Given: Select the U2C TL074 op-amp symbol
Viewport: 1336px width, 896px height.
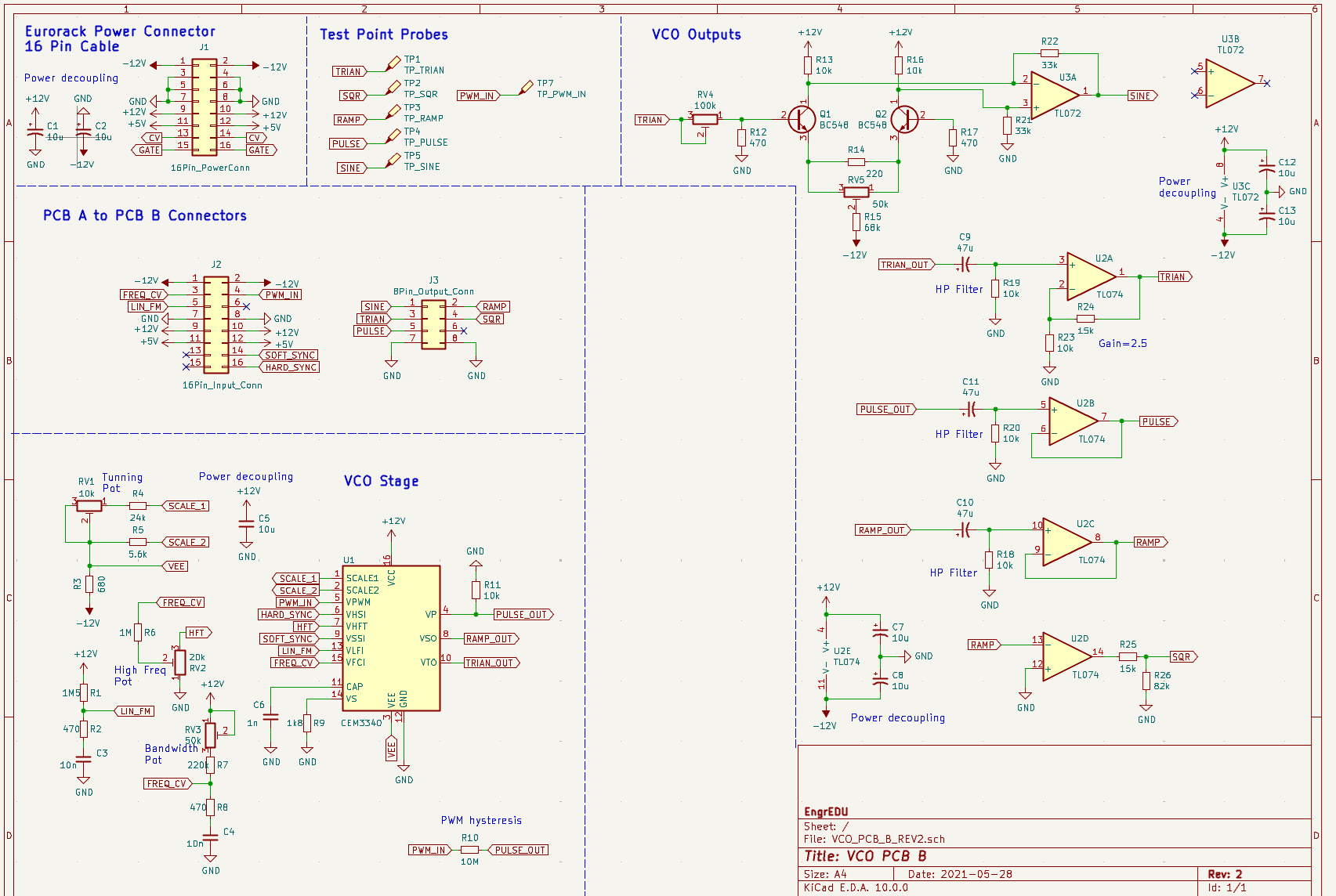Looking at the screenshot, I should [x=1067, y=542].
